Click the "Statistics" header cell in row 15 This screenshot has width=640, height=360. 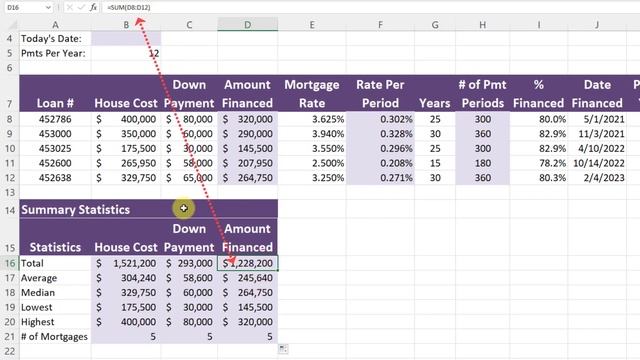55,238
